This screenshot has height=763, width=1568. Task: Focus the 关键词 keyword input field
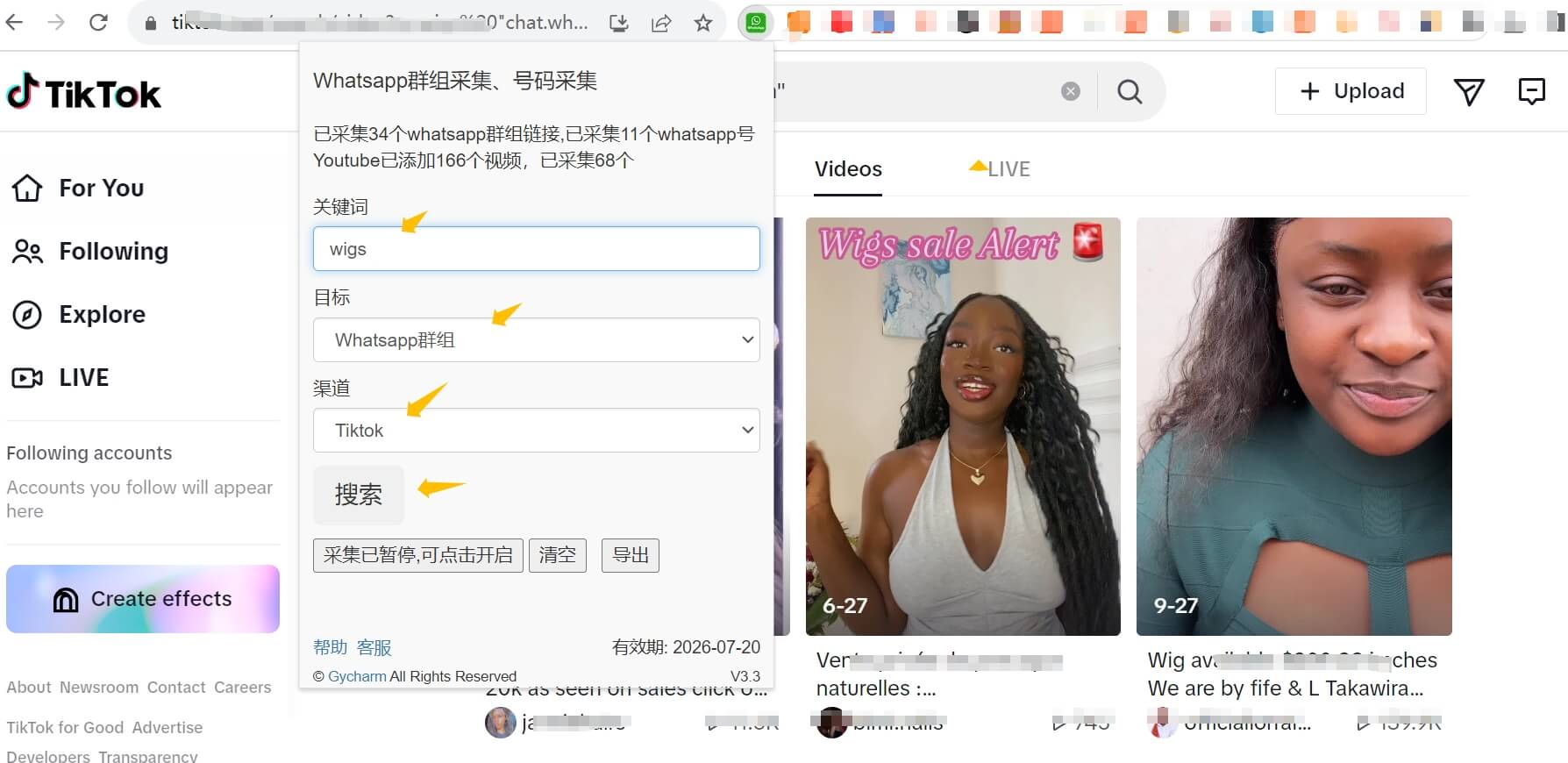click(536, 249)
